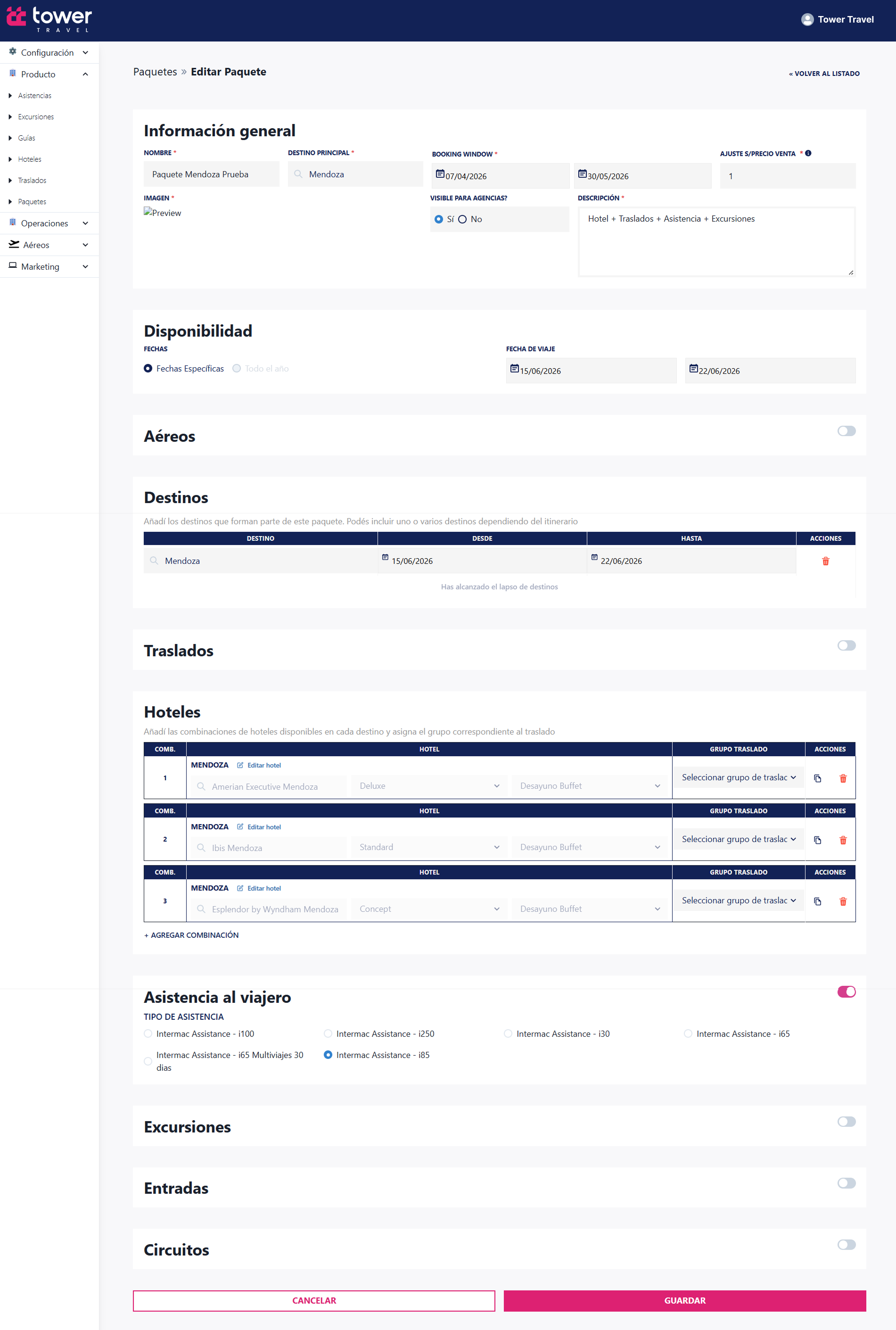Open calendar icon for travel date 22/06/2026
Screen dimensions: 896x1330
693,369
